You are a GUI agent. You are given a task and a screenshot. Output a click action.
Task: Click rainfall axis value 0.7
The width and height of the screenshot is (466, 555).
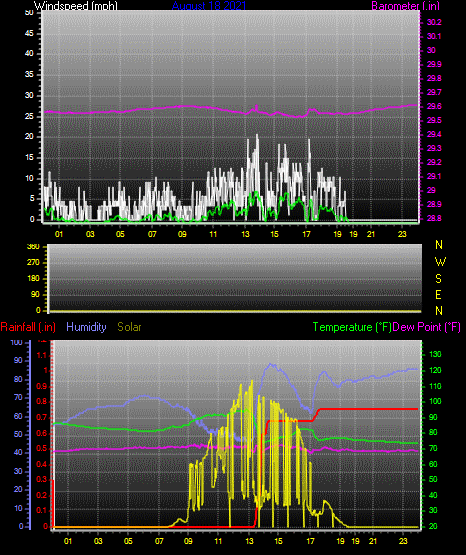pos(42,418)
